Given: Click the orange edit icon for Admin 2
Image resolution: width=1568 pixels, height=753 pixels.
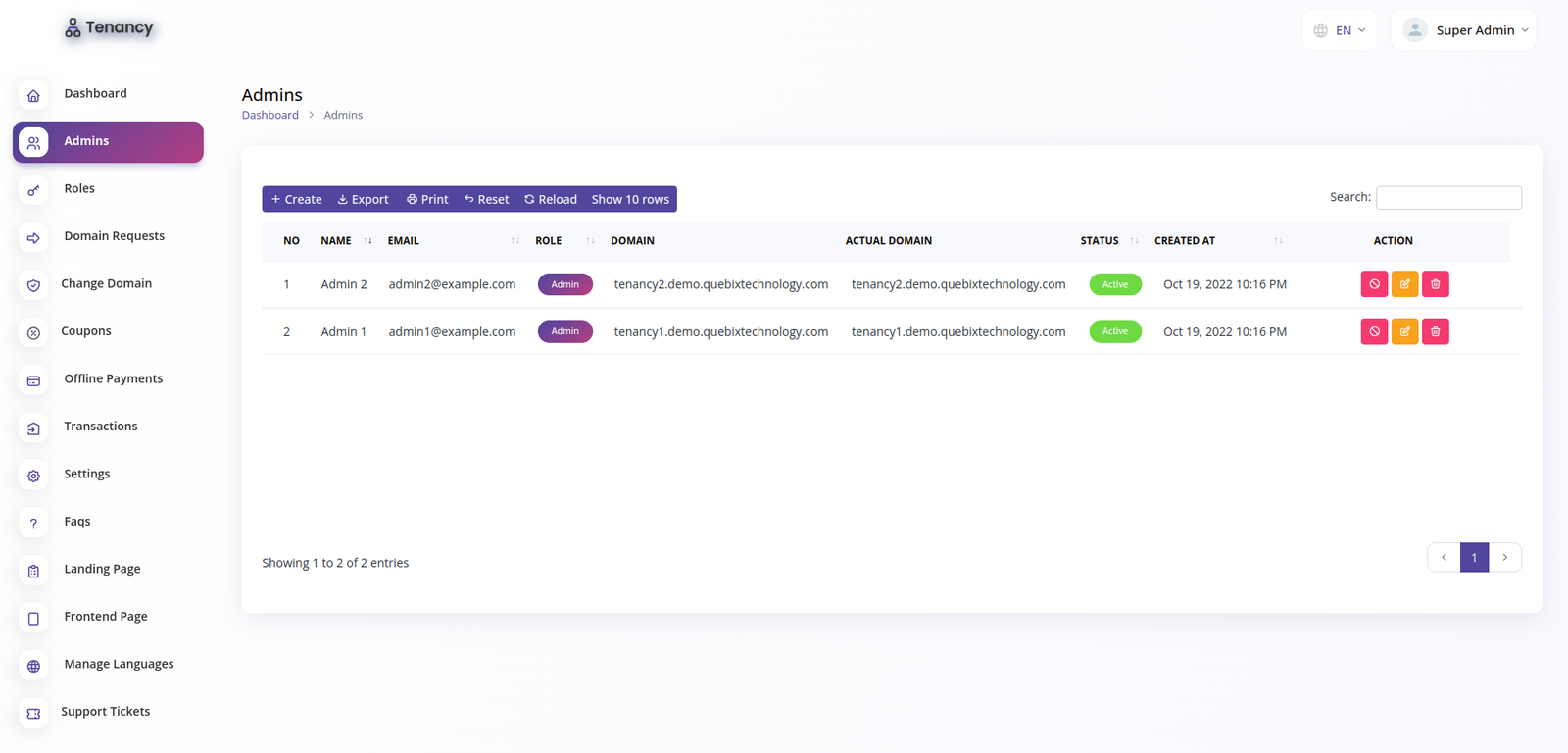Looking at the screenshot, I should (1404, 284).
